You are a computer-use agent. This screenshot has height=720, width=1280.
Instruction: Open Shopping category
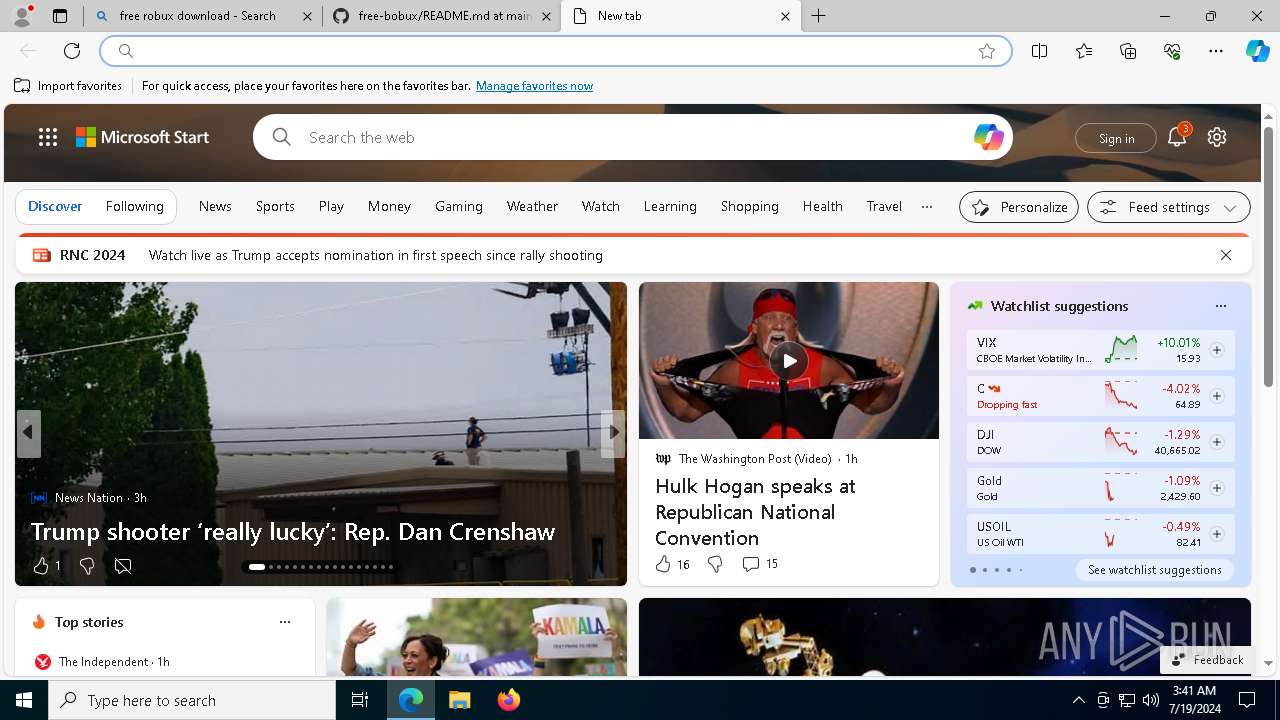click(750, 206)
